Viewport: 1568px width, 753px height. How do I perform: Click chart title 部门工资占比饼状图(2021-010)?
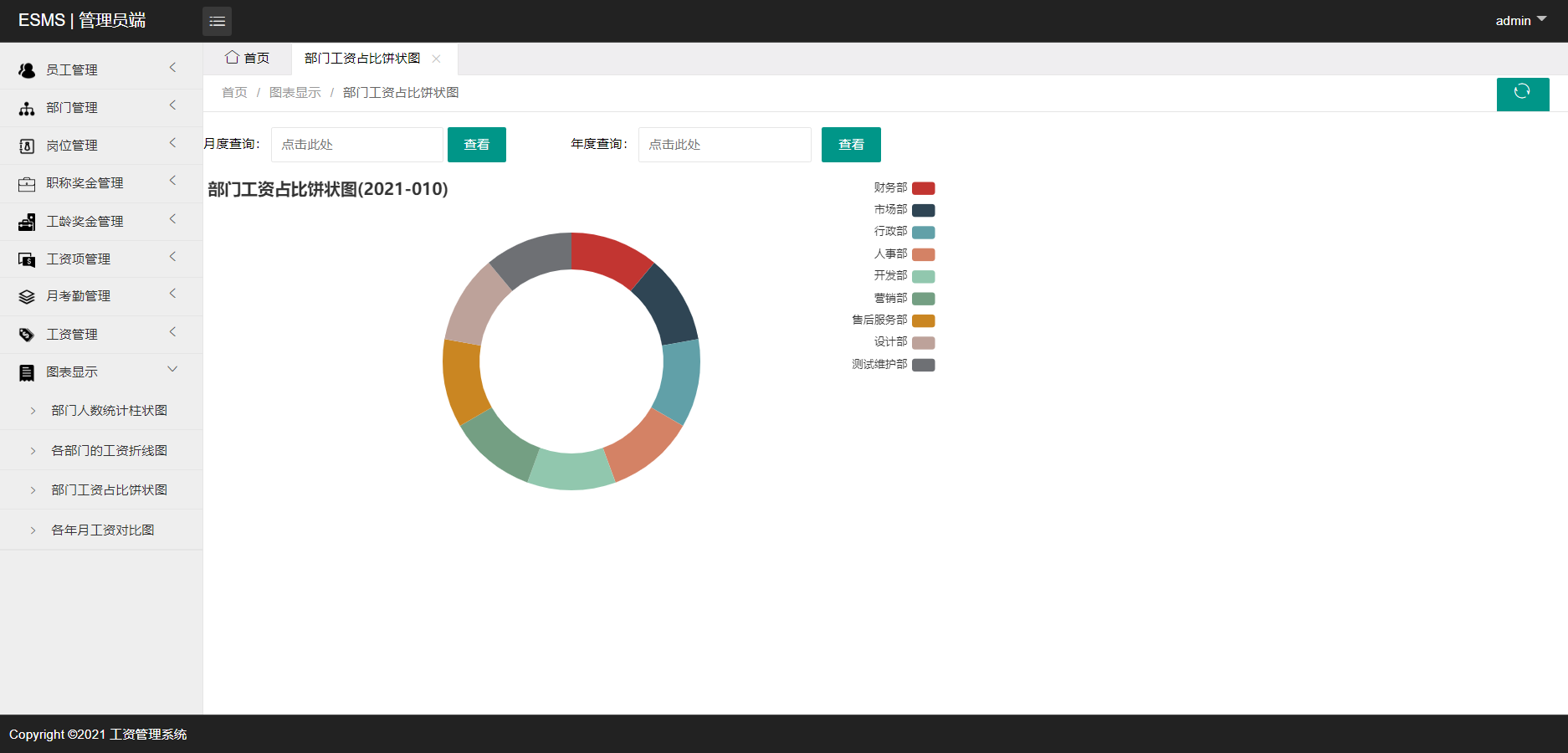[328, 189]
